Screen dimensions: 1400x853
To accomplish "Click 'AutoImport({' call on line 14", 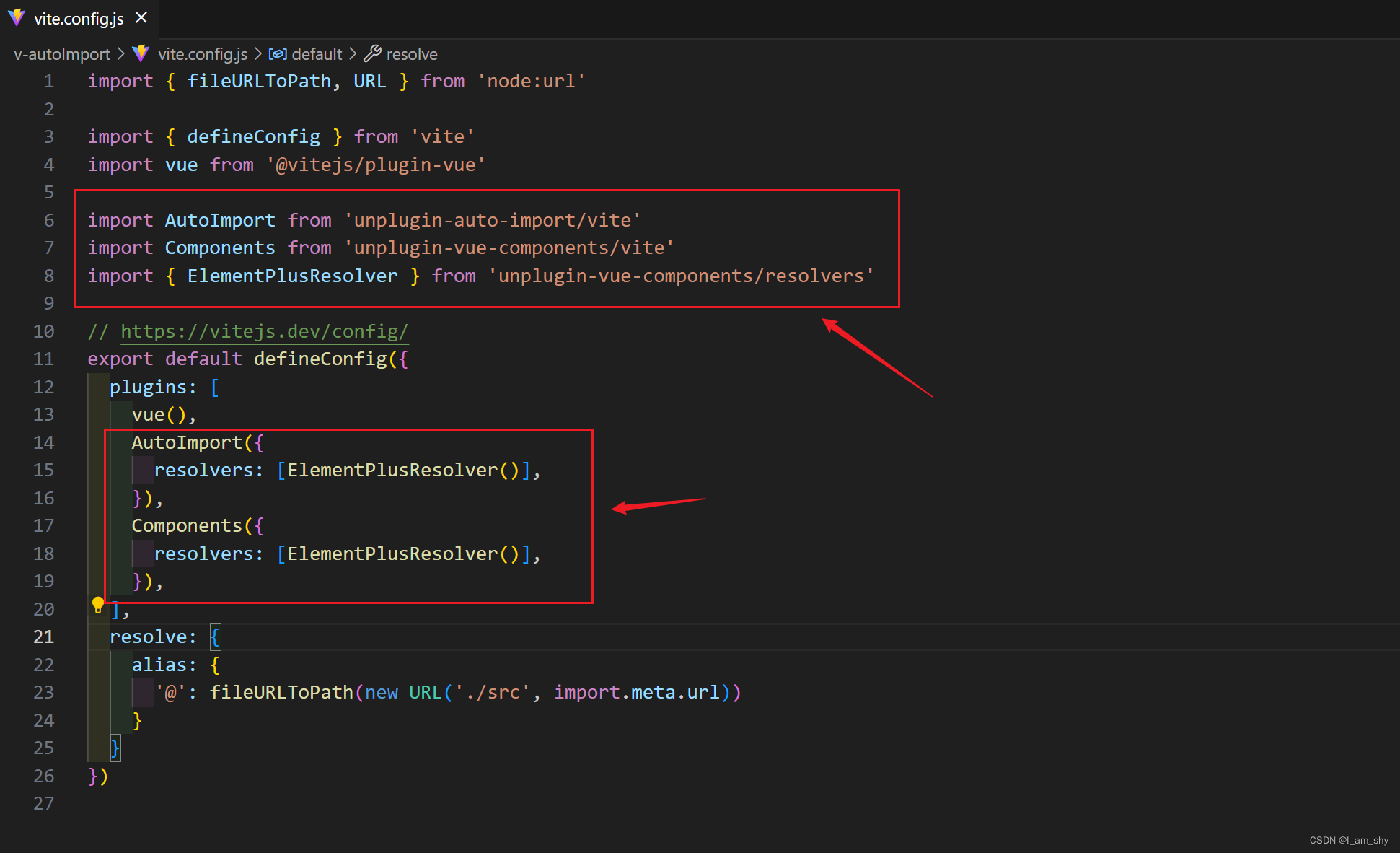I will click(198, 442).
